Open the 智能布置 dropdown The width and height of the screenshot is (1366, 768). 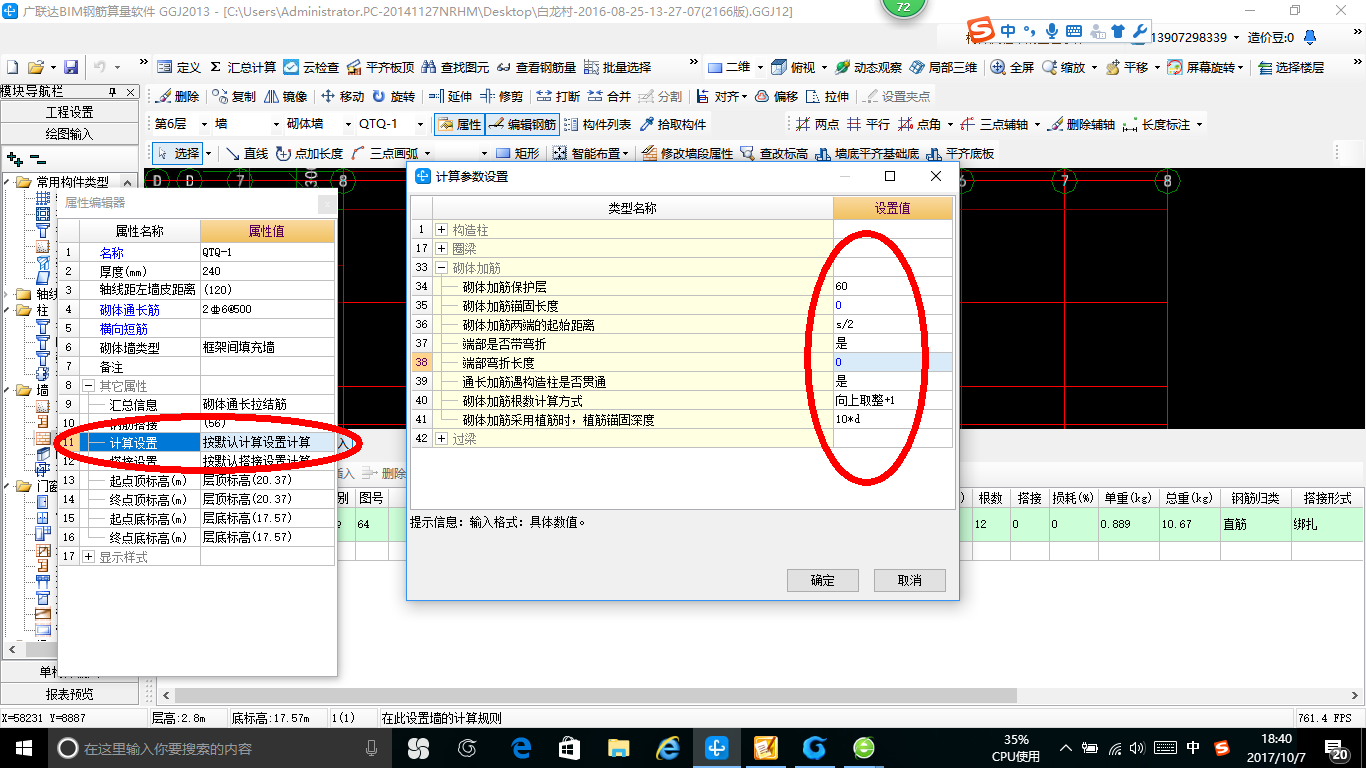coord(626,153)
